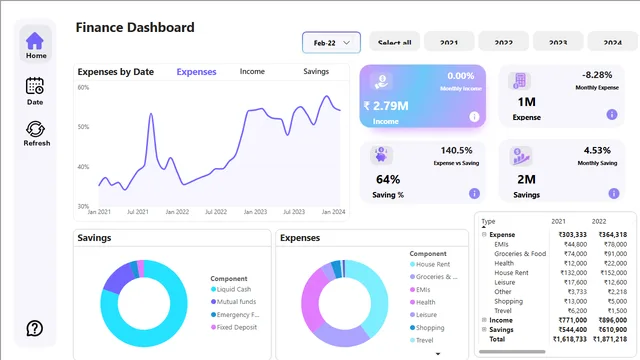Click the 2021 table column header

pyautogui.click(x=558, y=221)
